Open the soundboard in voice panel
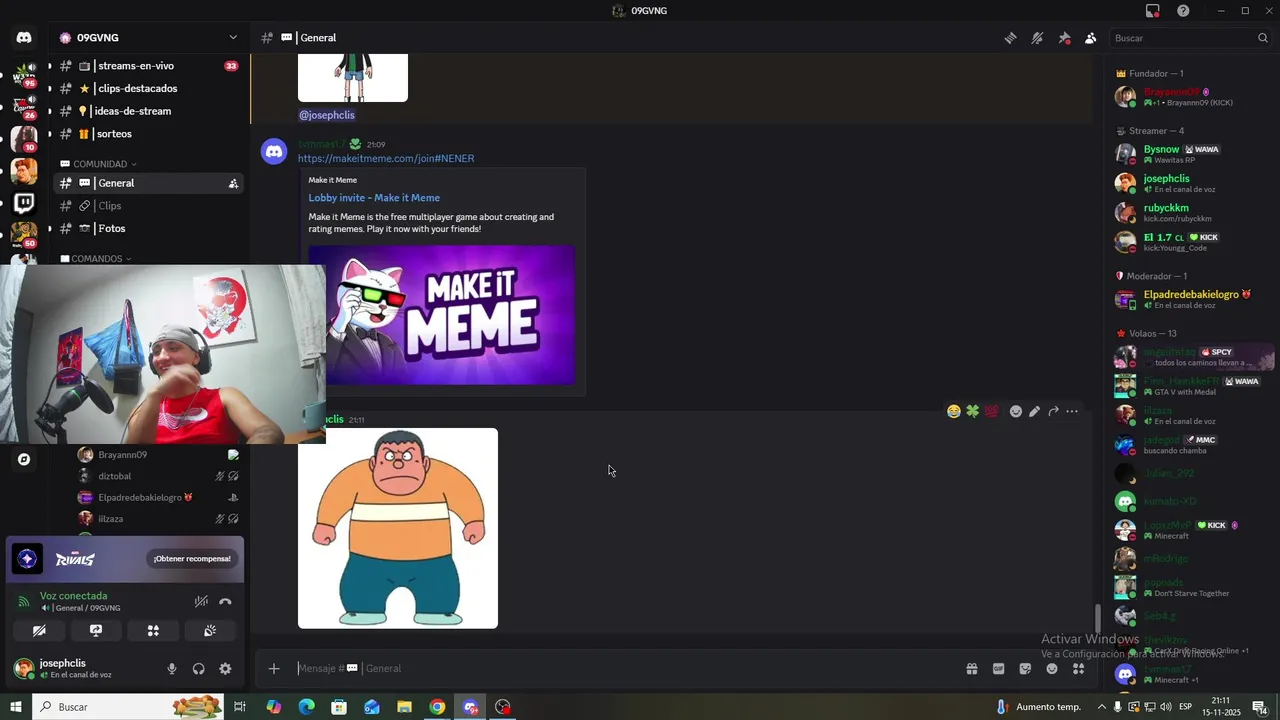 point(210,631)
